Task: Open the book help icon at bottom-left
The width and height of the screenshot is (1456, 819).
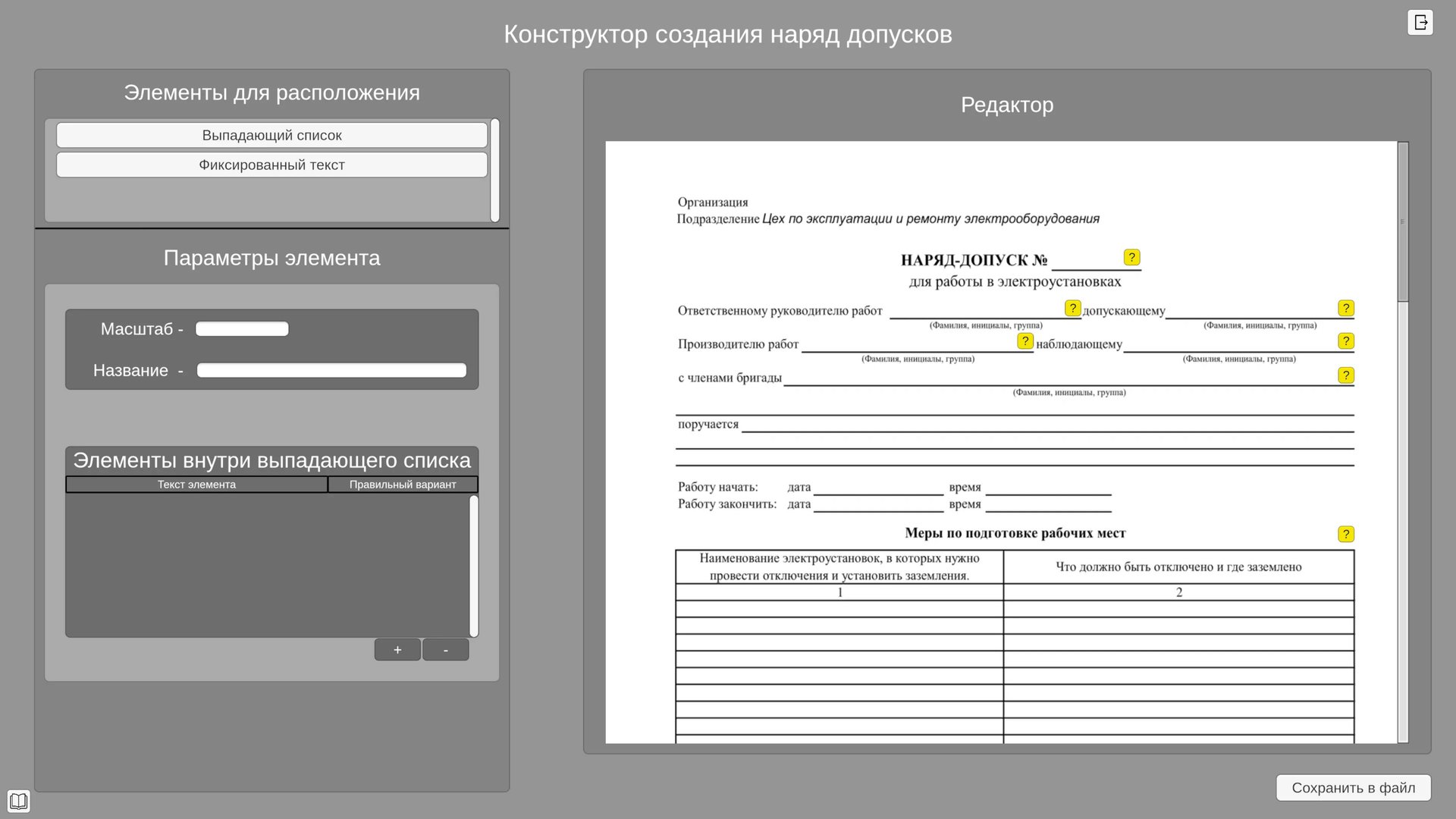Action: 18,801
